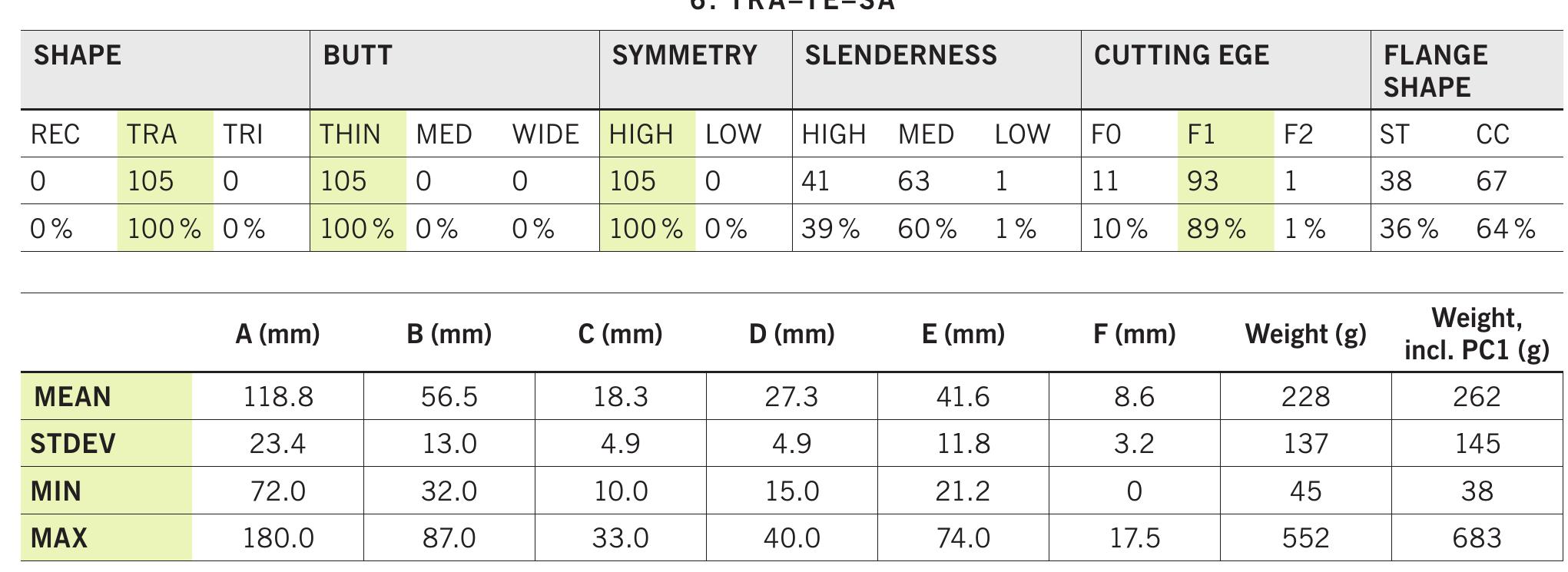Viewport: 1568px width, 572px height.
Task: Select the highlighted THIN label
Action: pyautogui.click(x=350, y=134)
